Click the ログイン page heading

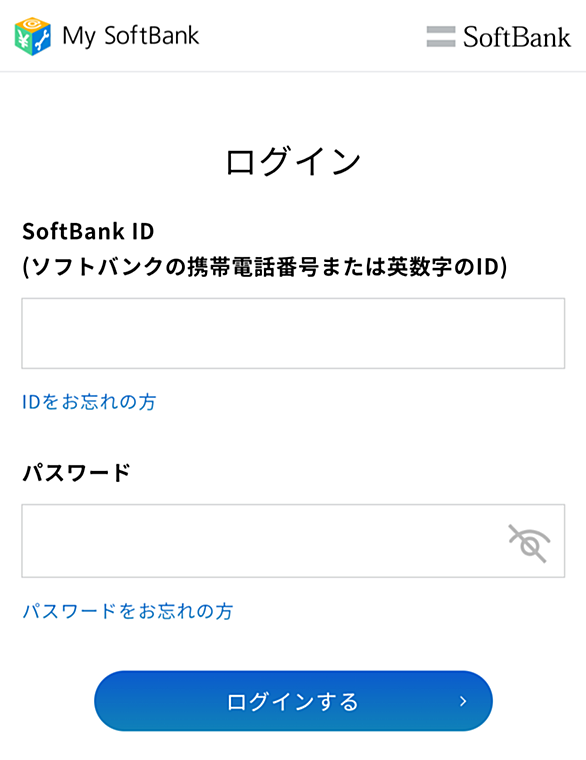click(x=293, y=161)
